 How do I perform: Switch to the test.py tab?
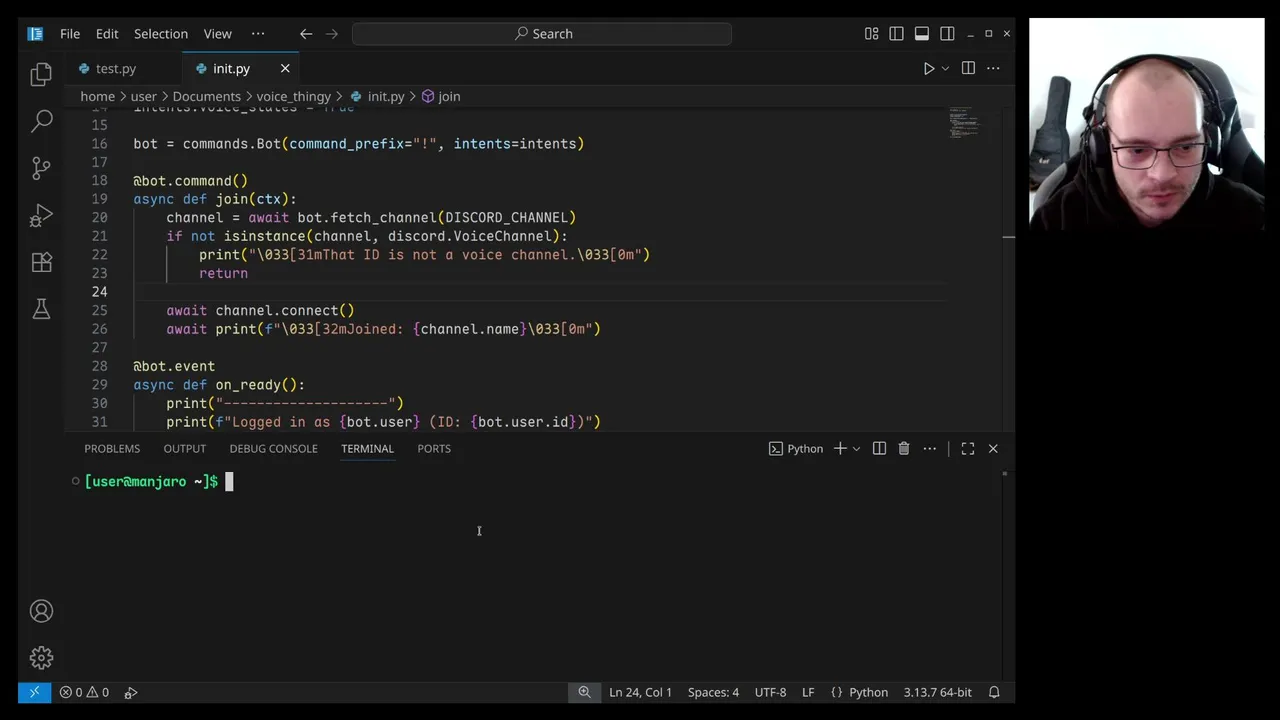[116, 68]
